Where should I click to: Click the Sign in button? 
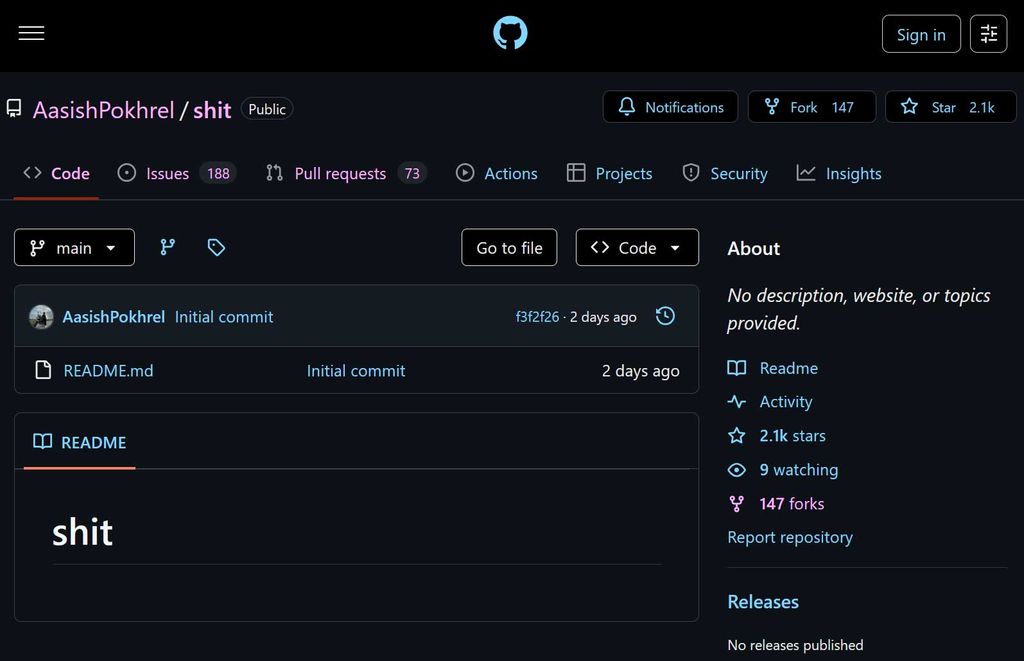pyautogui.click(x=921, y=33)
